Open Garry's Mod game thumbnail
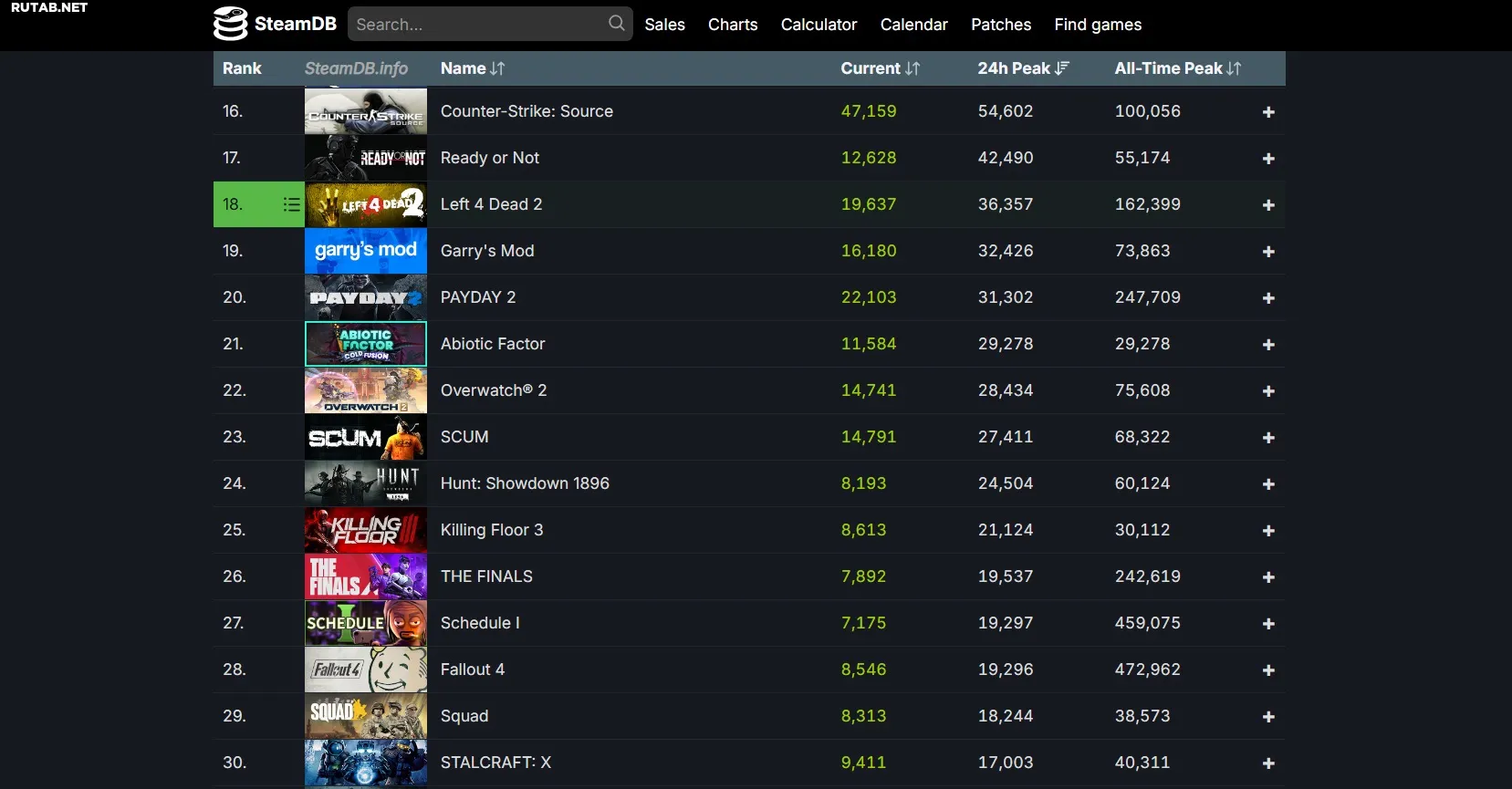This screenshot has width=1512, height=789. [x=365, y=251]
